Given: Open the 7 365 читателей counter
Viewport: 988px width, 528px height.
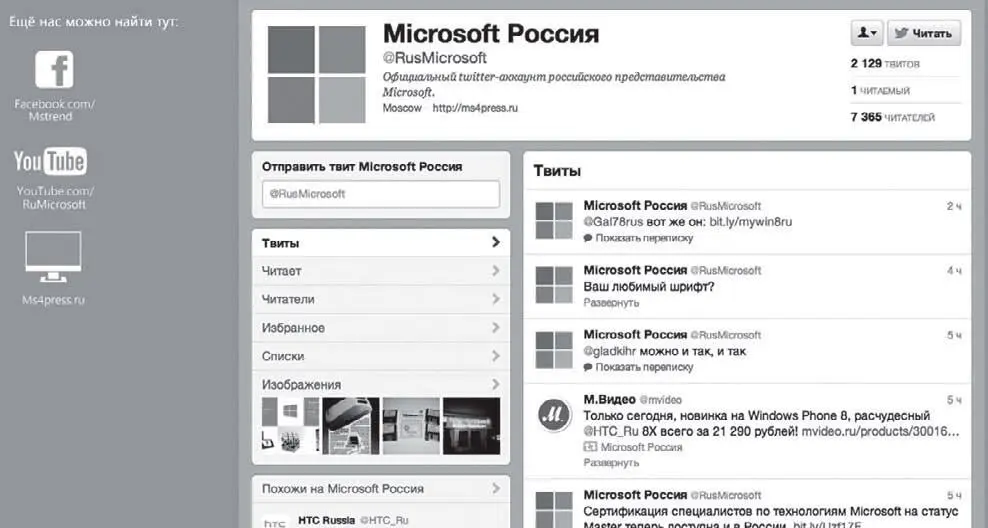Looking at the screenshot, I should click(893, 117).
